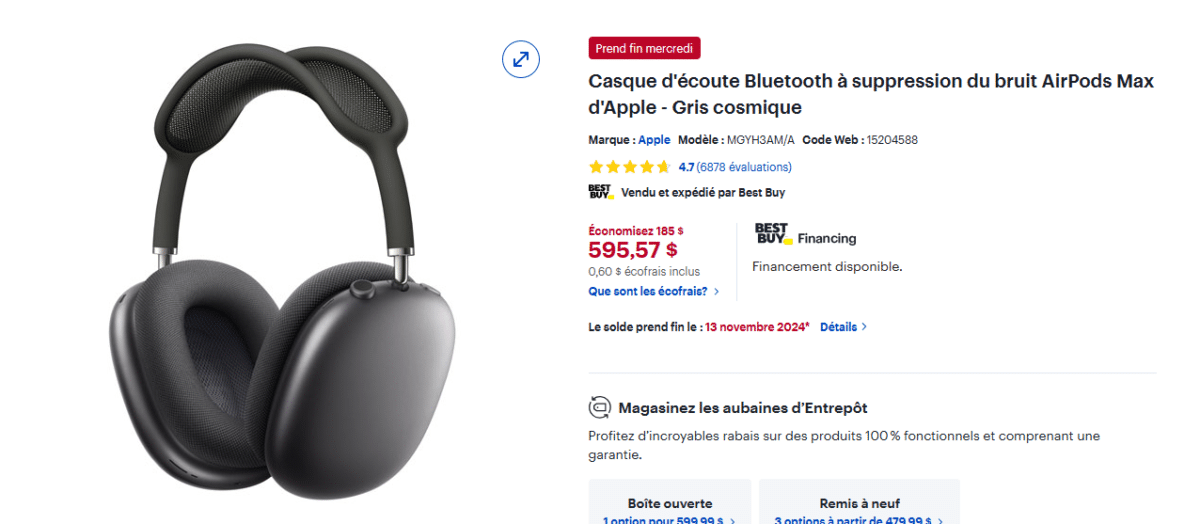Click the chevron after 1 option pour 599,99 $

(x=732, y=521)
